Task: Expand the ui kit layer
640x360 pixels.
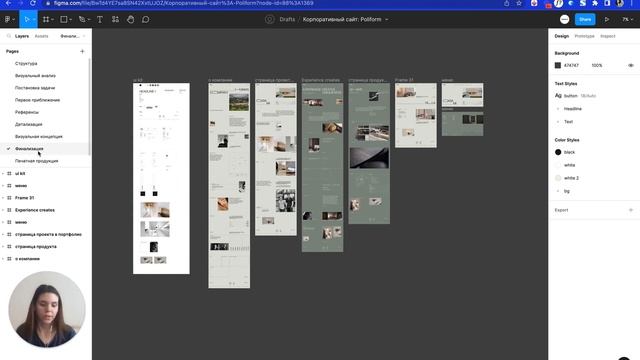Action: tap(3, 173)
